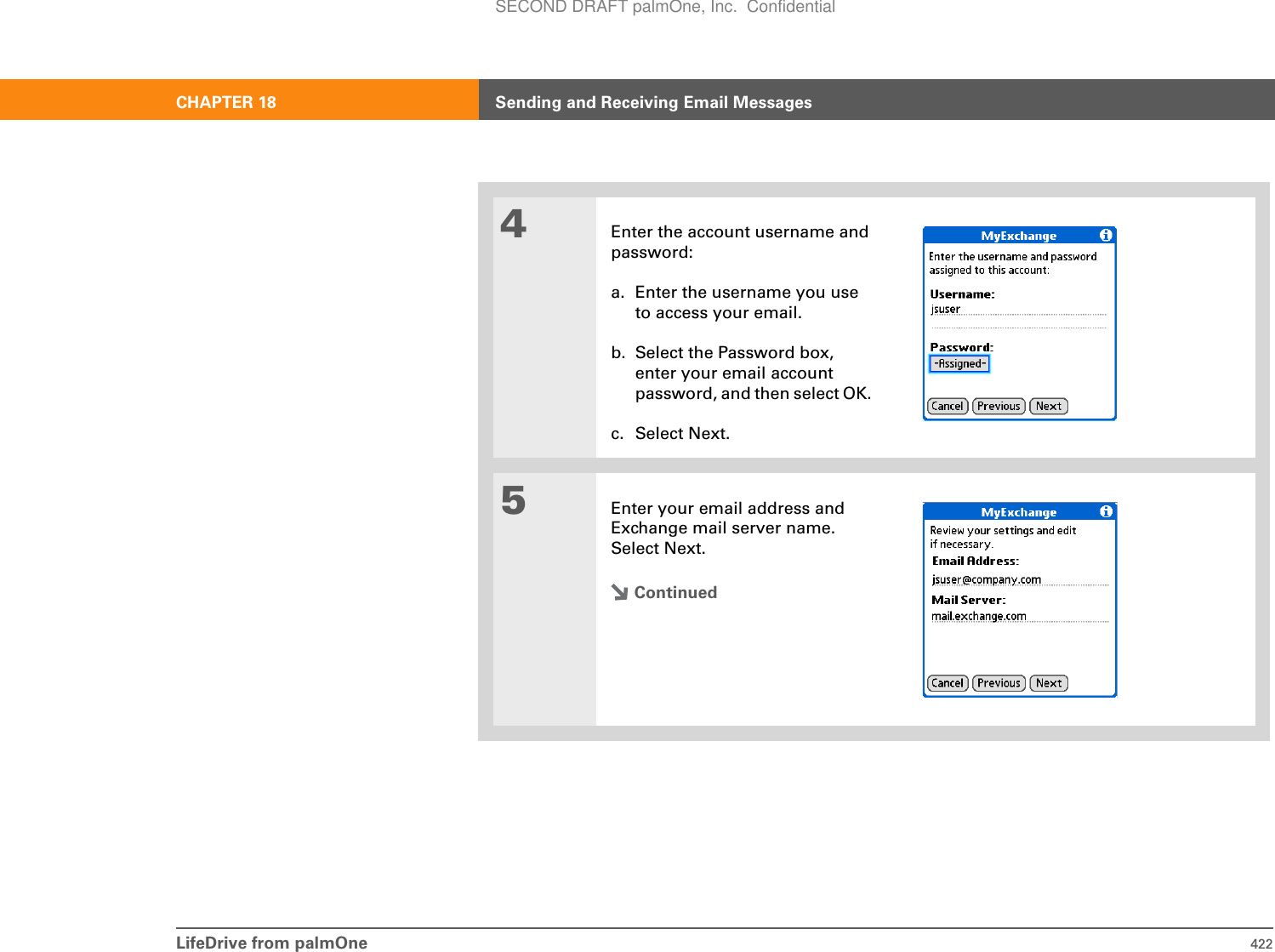The height and width of the screenshot is (952, 1275).
Task: Click Cancel in the Username/Password screen
Action: (x=948, y=406)
